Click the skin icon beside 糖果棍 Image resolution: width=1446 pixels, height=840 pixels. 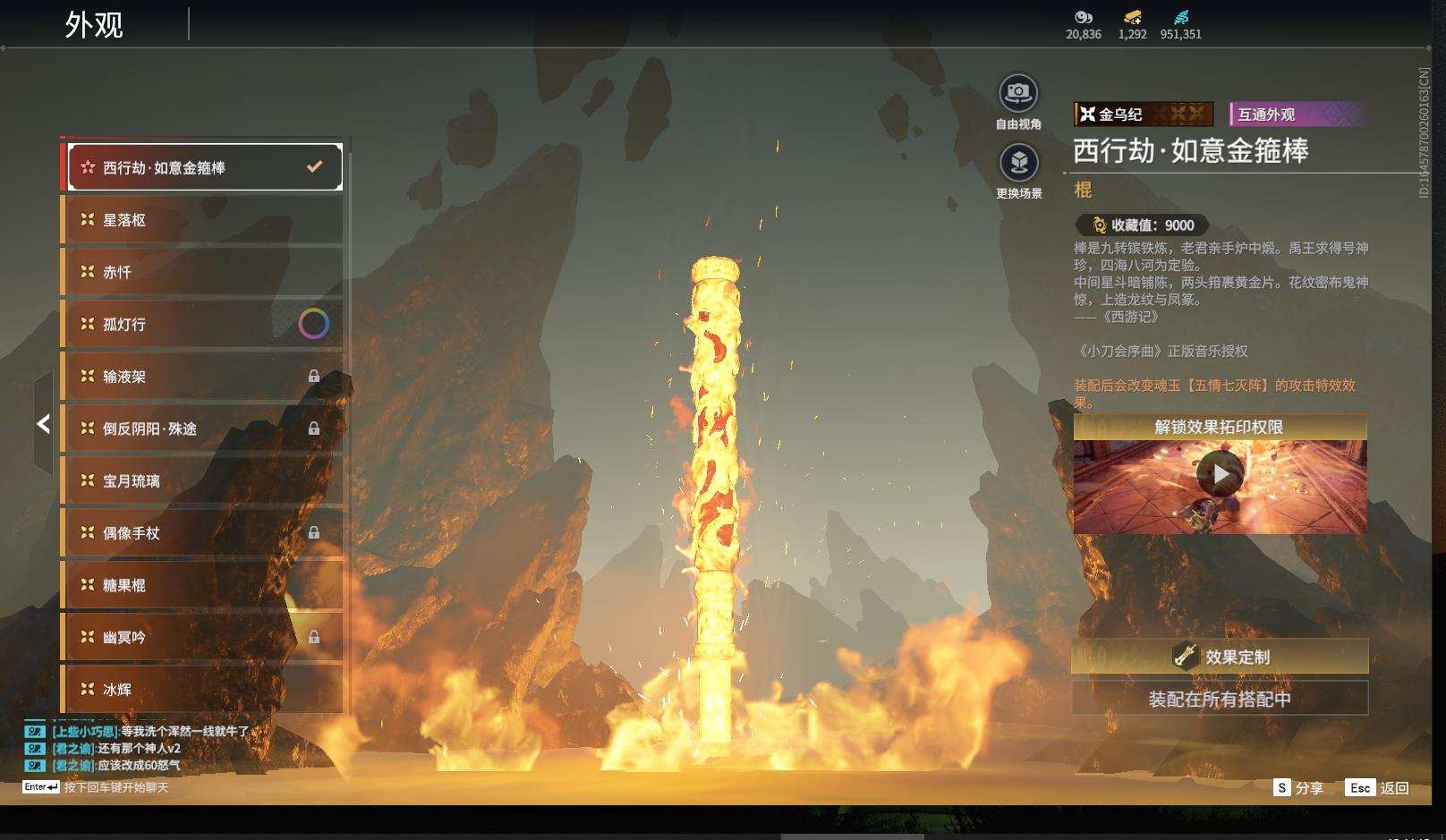pyautogui.click(x=88, y=585)
